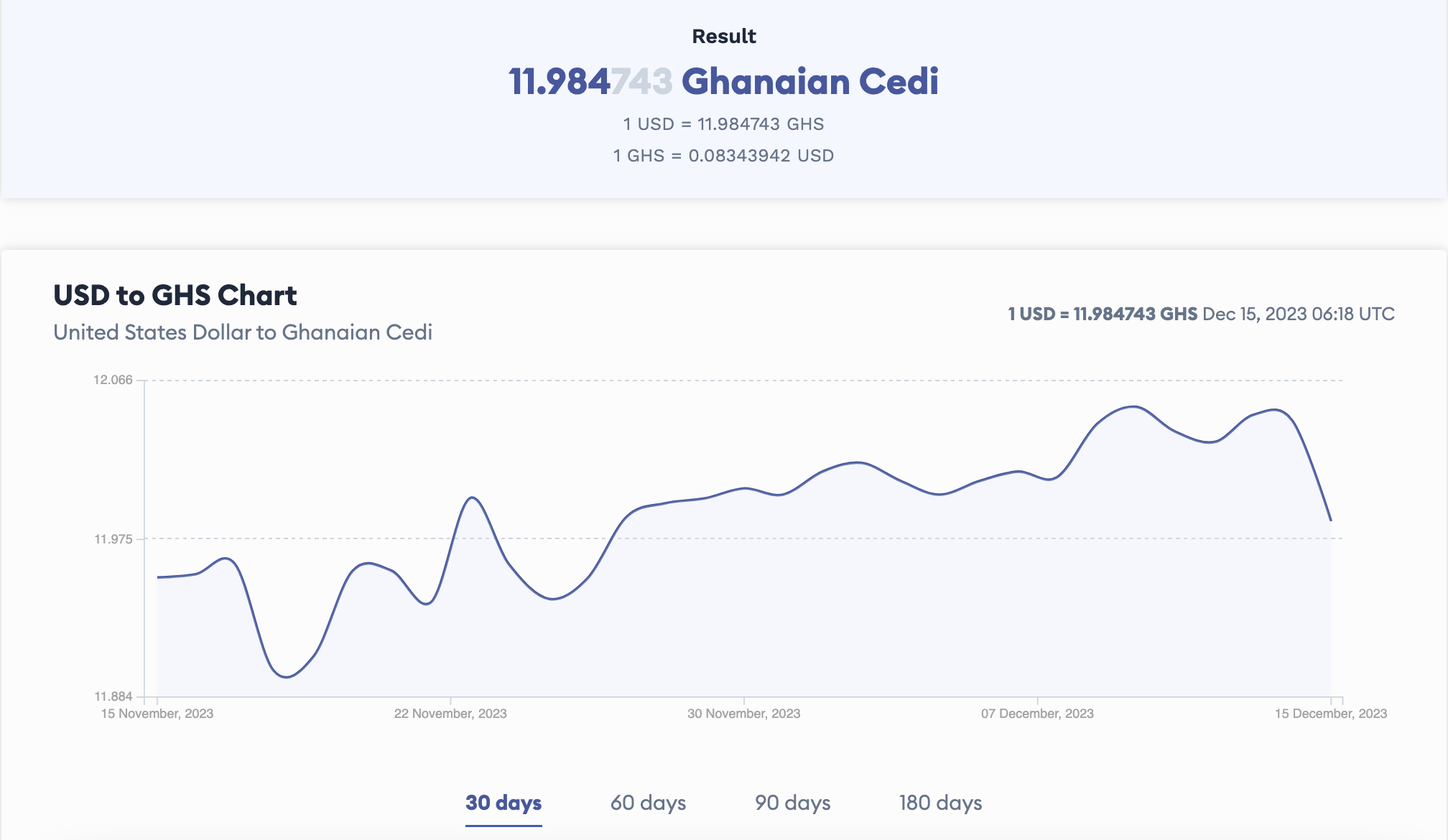Screen dimensions: 1448x840
Task: Select the 90 days time period
Action: pos(793,803)
